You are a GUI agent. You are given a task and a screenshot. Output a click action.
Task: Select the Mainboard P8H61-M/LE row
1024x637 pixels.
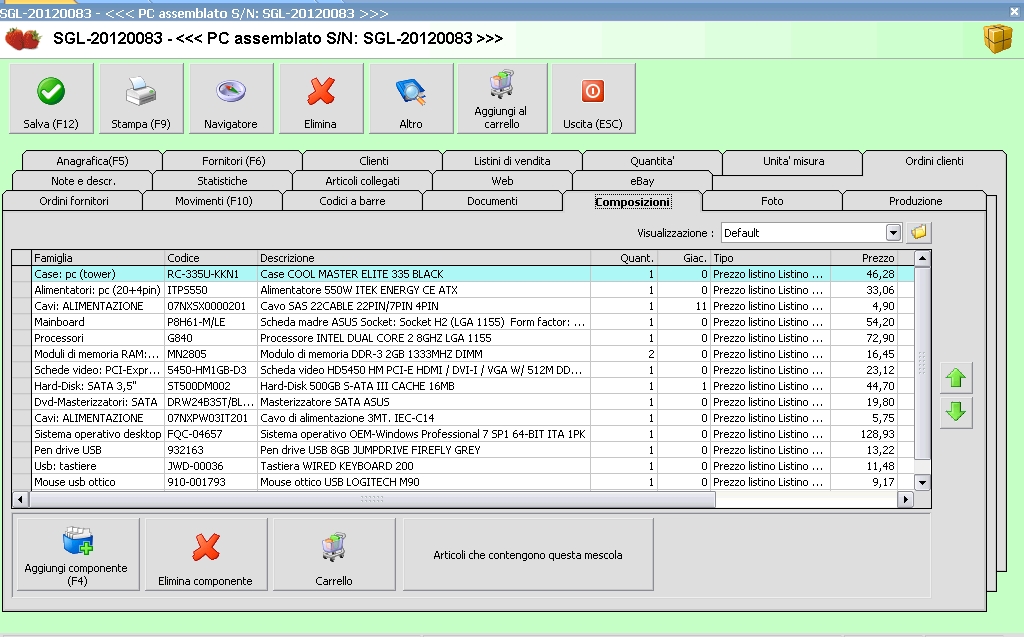pyautogui.click(x=464, y=322)
